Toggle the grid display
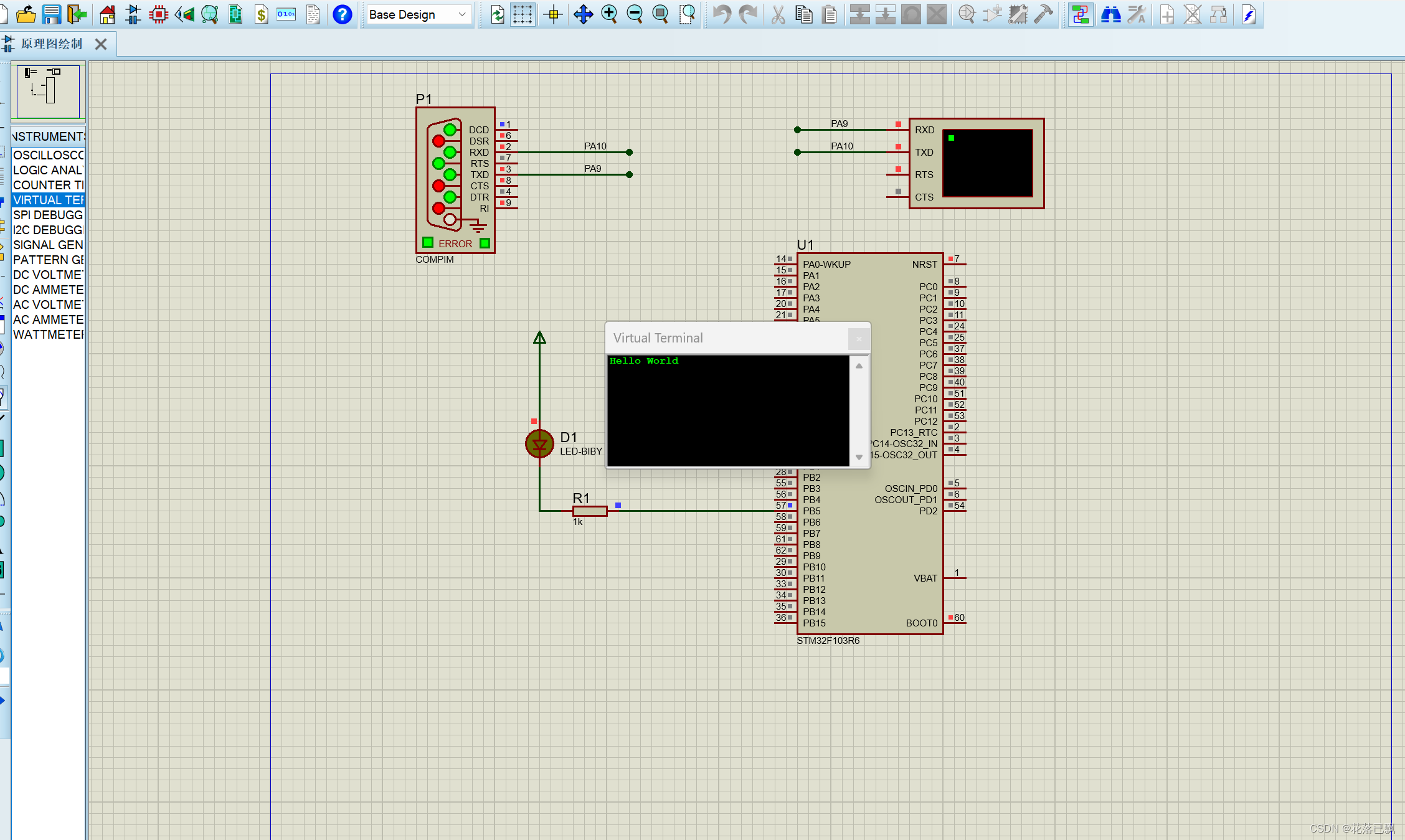Image resolution: width=1405 pixels, height=840 pixels. [523, 14]
